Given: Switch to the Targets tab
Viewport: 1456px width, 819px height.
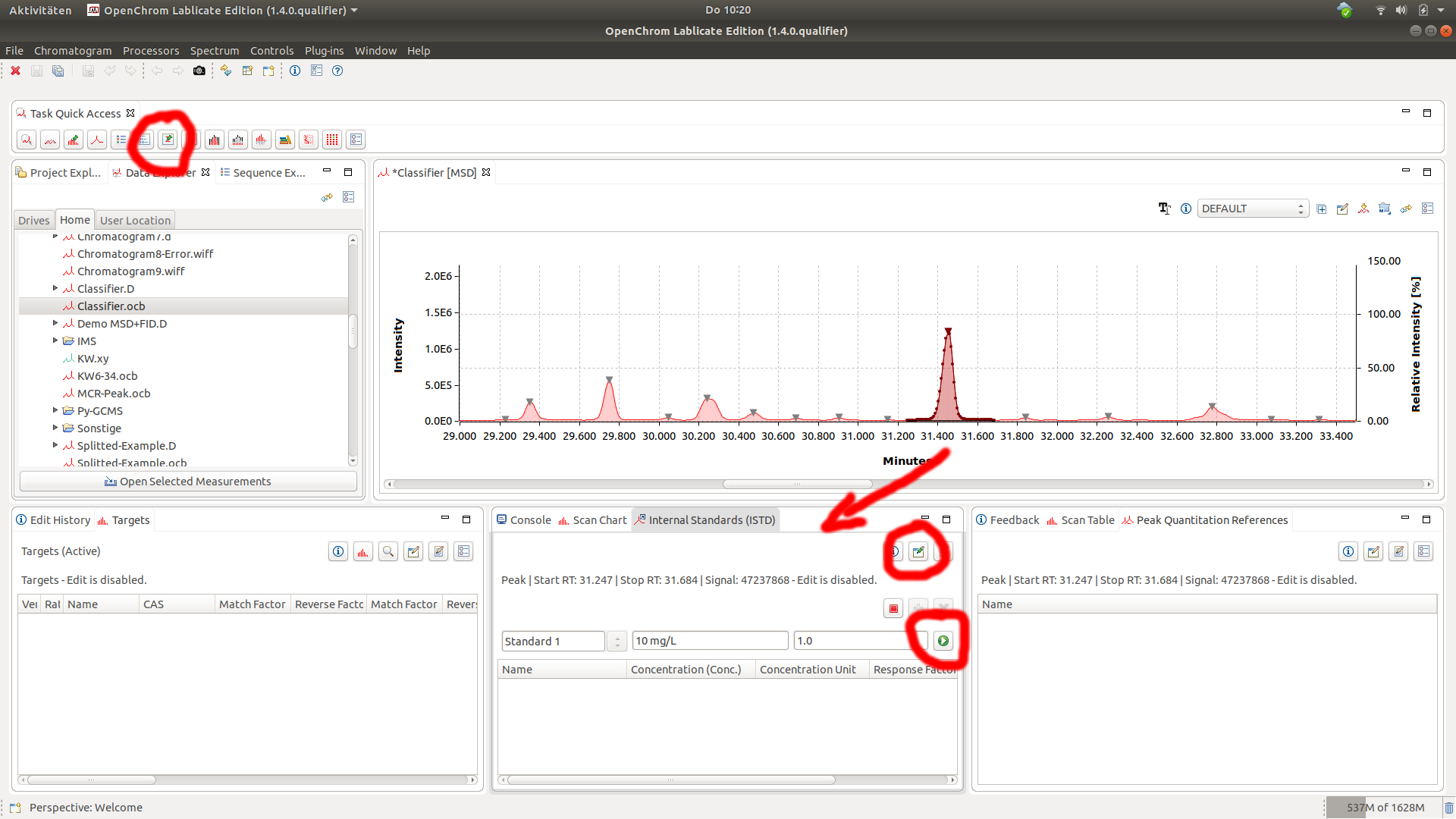Looking at the screenshot, I should point(124,520).
